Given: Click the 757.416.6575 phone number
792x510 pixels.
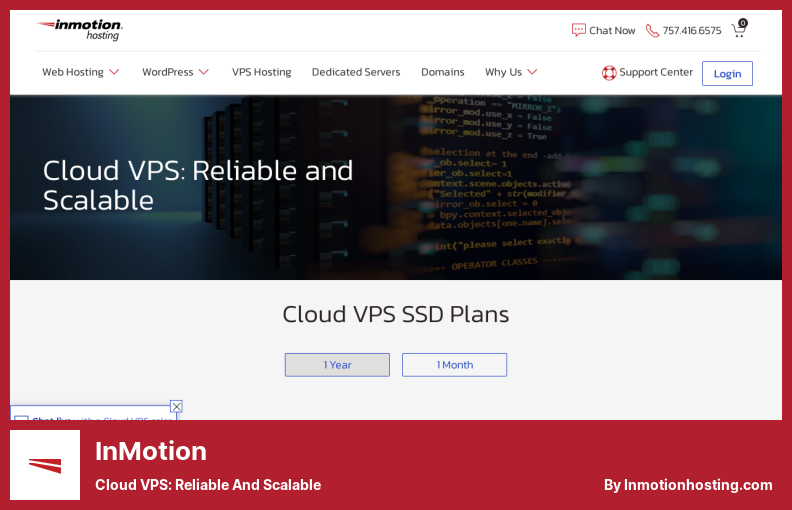Looking at the screenshot, I should (x=691, y=31).
